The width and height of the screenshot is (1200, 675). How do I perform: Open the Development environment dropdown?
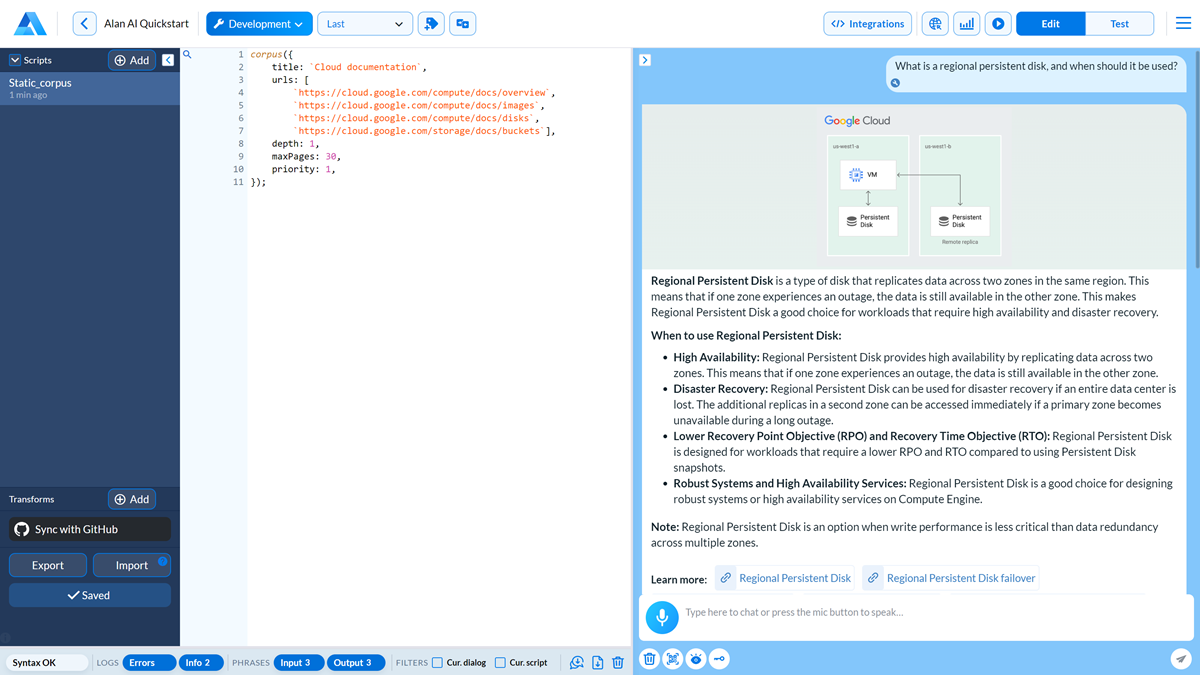pos(259,24)
